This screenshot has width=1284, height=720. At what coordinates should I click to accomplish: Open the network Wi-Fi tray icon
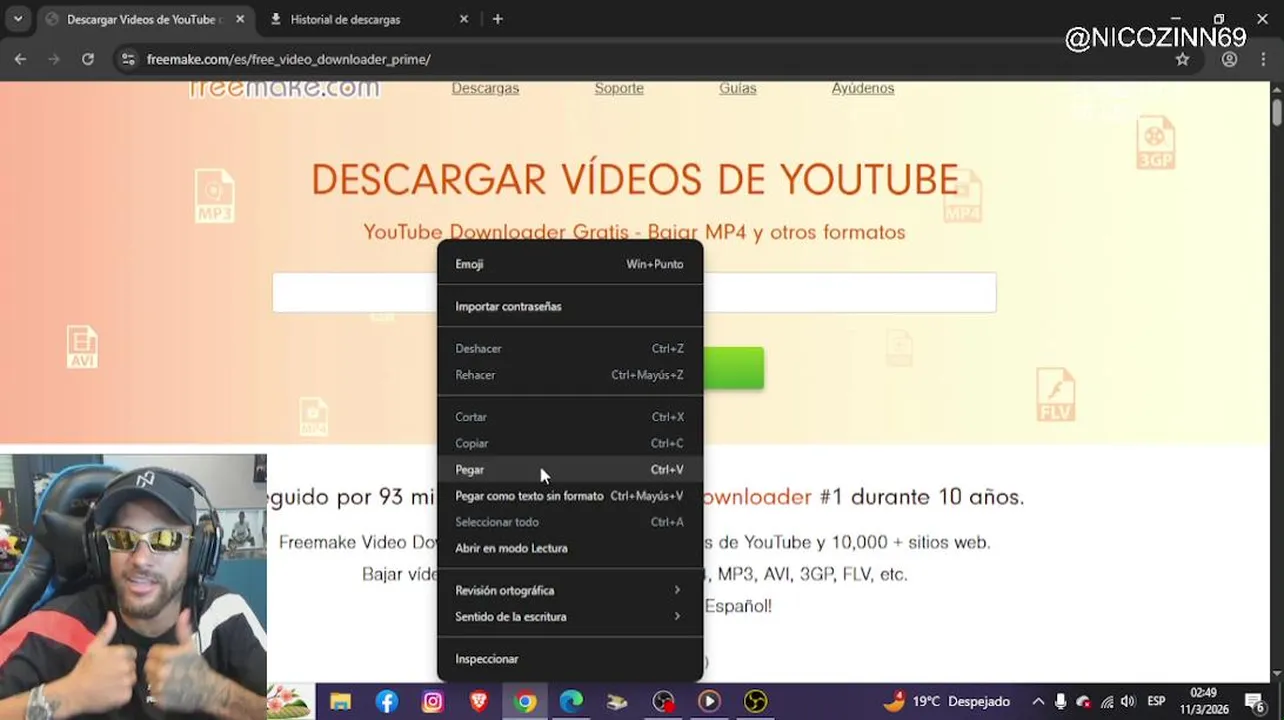pyautogui.click(x=1107, y=702)
